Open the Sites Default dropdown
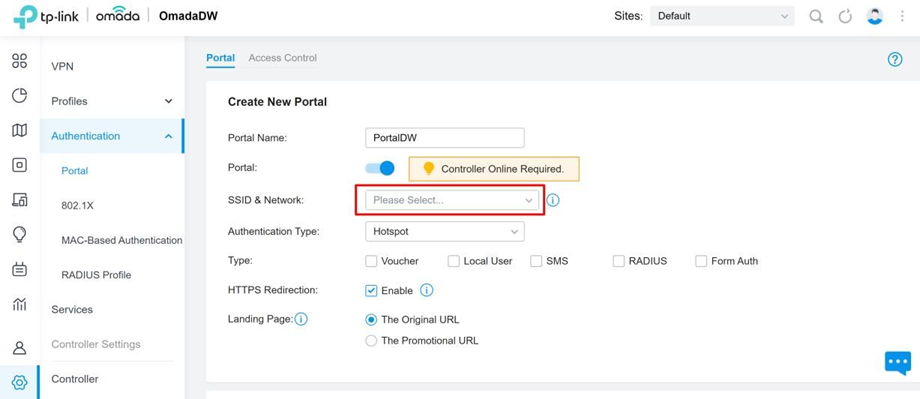920x399 pixels. tap(722, 16)
